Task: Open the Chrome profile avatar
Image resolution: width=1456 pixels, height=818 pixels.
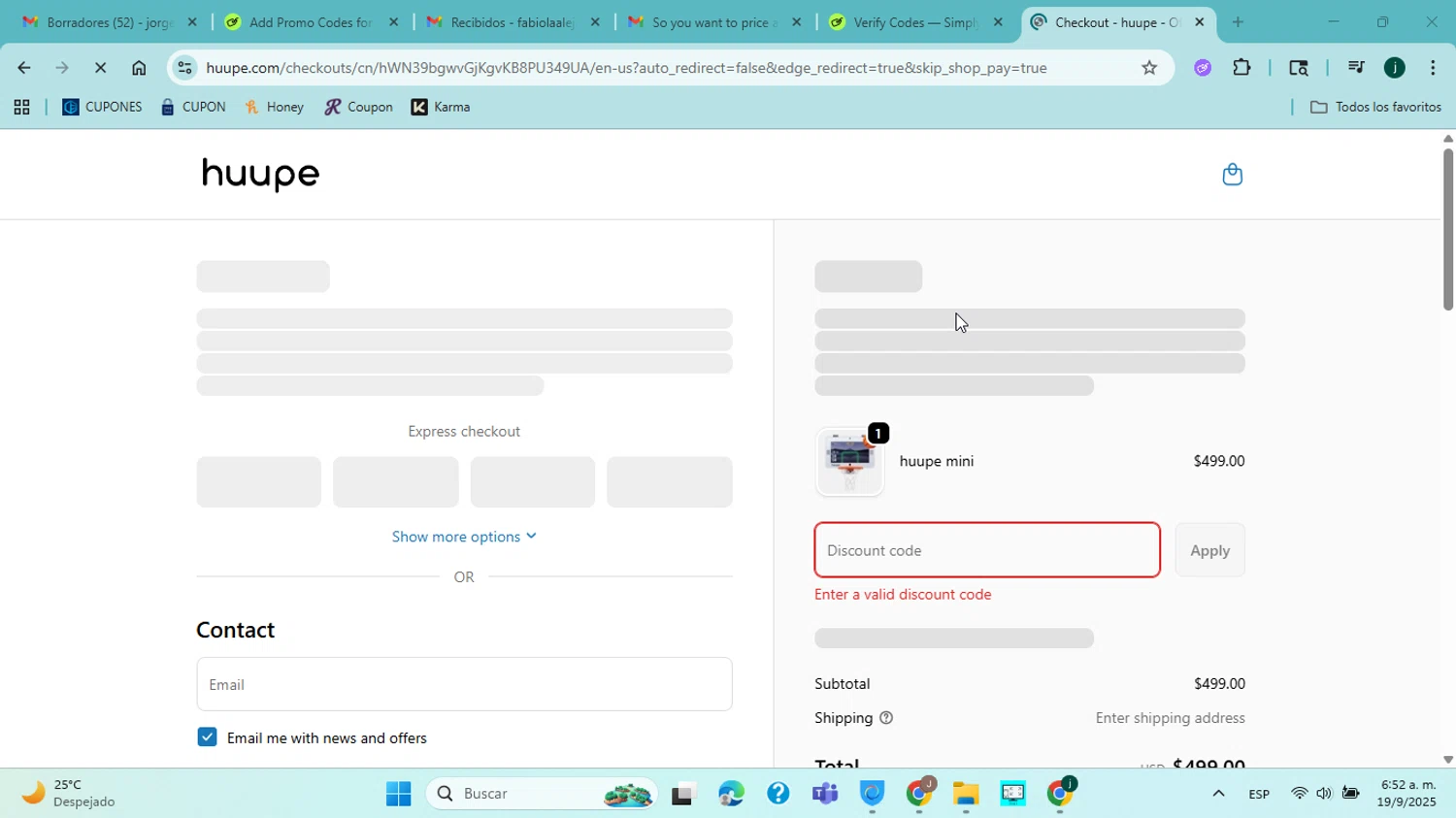Action: (x=1394, y=68)
